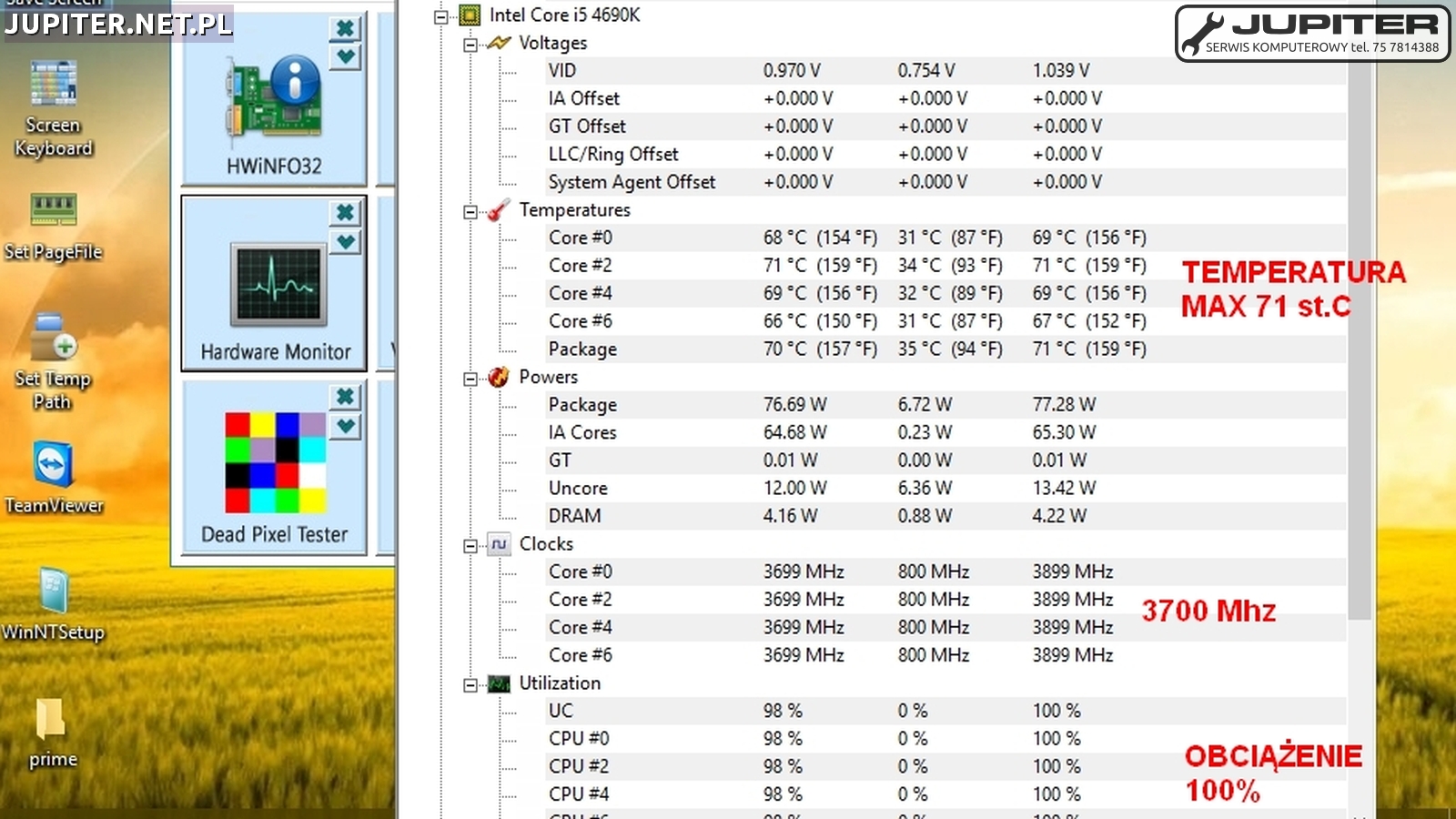
Task: Select the GT Offset row
Action: [945, 126]
